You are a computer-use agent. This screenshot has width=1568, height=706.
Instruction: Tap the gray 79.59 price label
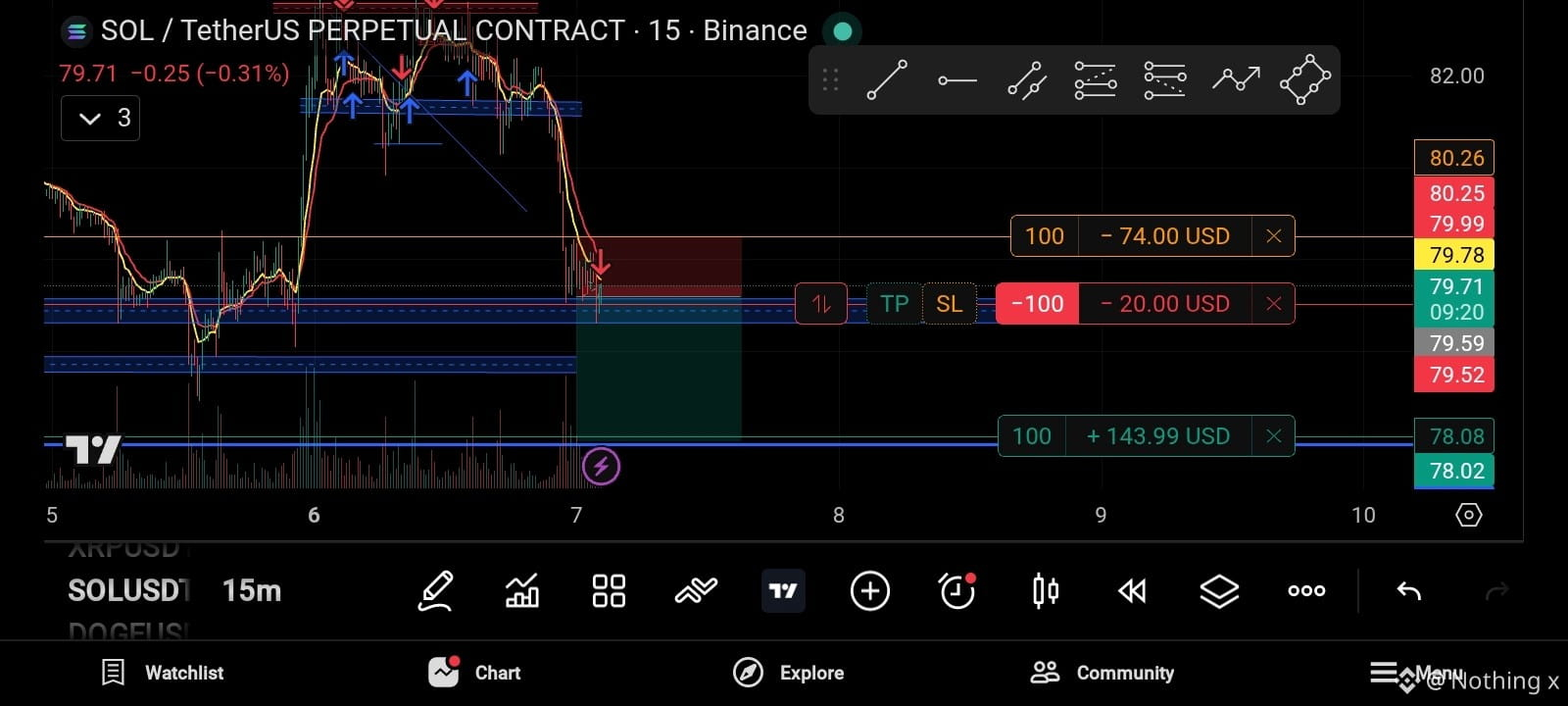point(1454,343)
